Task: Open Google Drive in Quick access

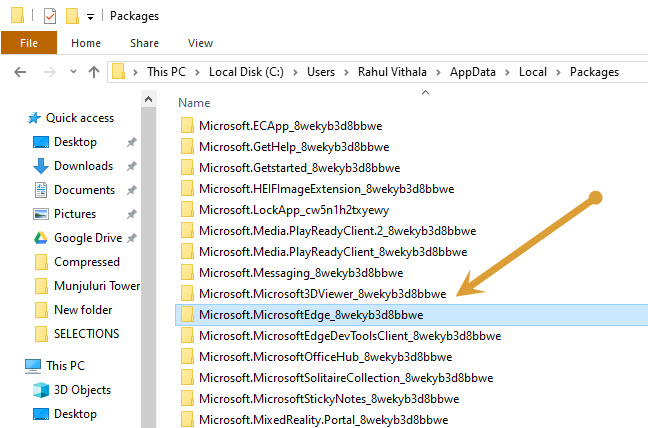Action: coord(79,238)
